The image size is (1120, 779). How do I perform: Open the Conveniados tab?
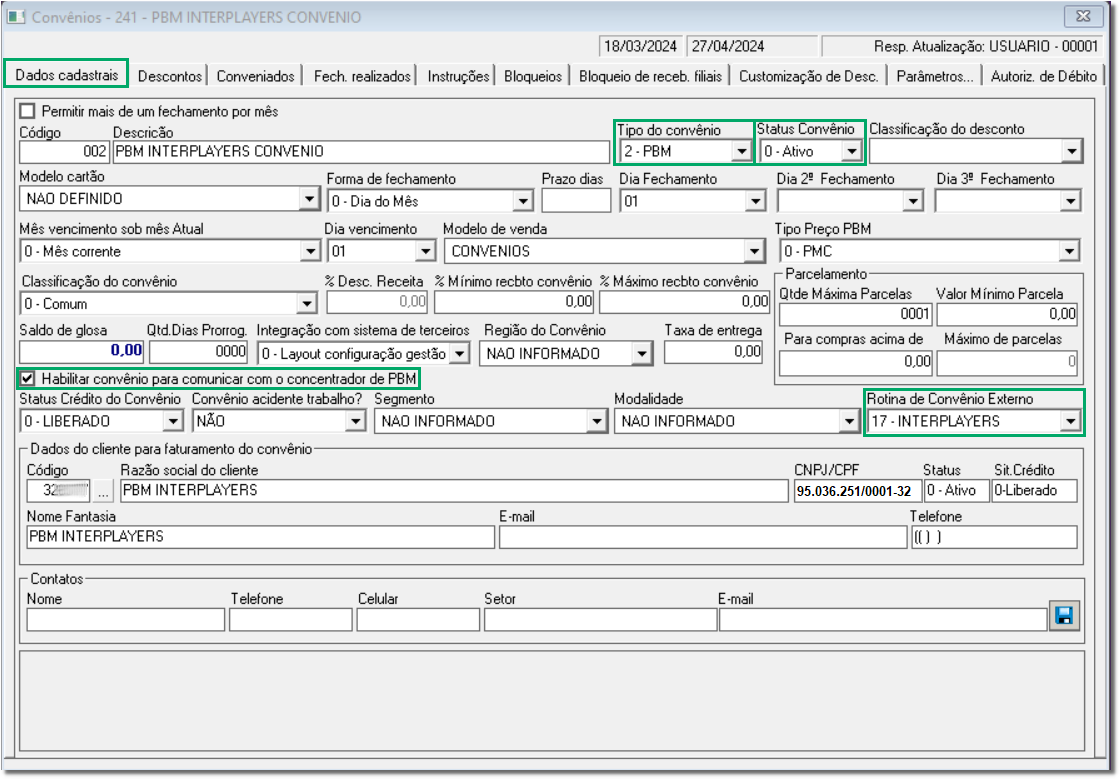pos(256,76)
